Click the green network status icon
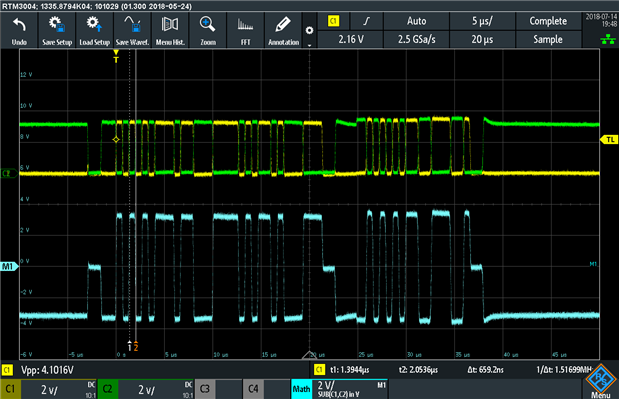Screen dimensions: 619x399 pyautogui.click(x=608, y=39)
